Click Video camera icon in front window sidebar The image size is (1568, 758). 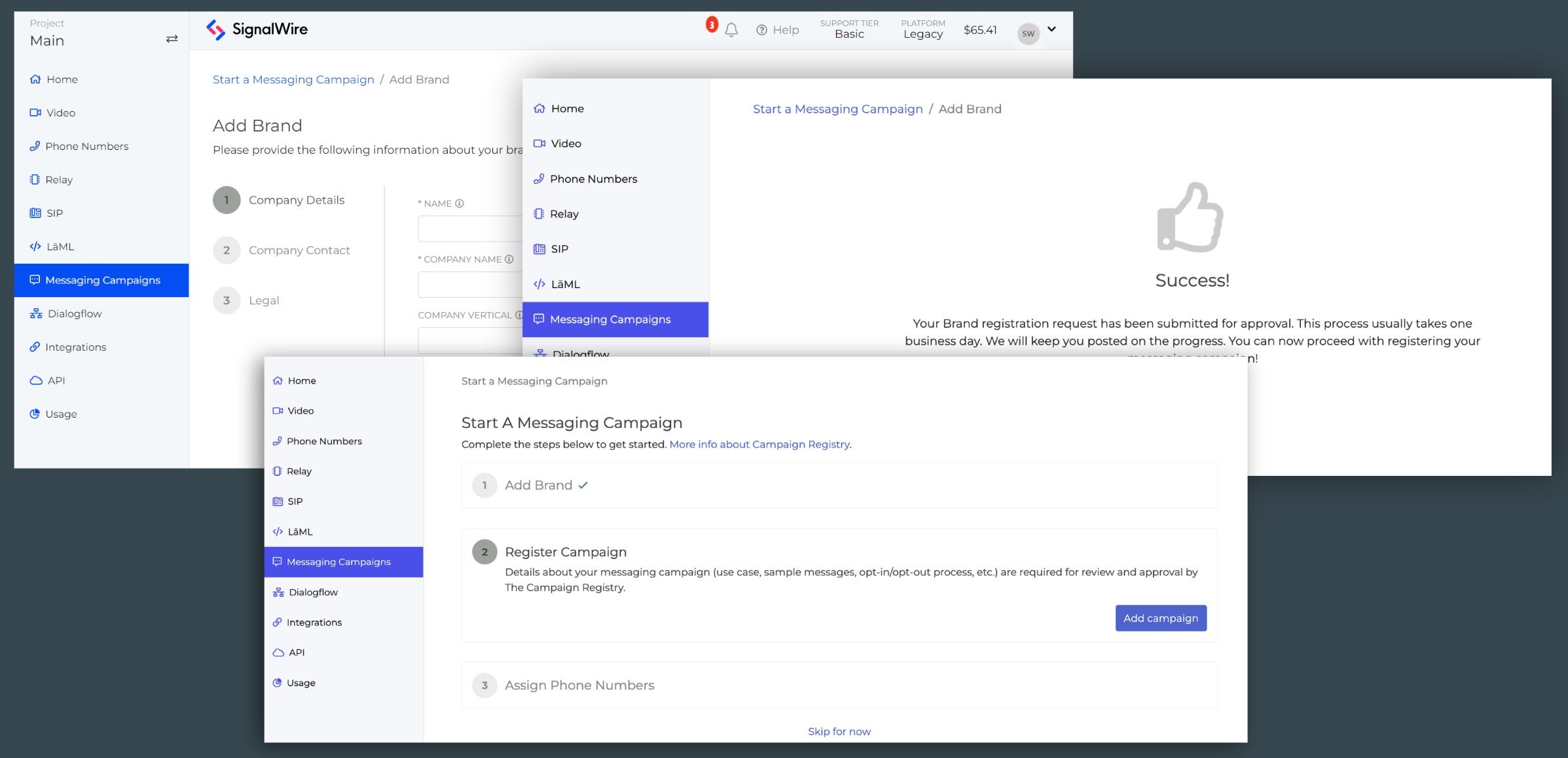278,410
